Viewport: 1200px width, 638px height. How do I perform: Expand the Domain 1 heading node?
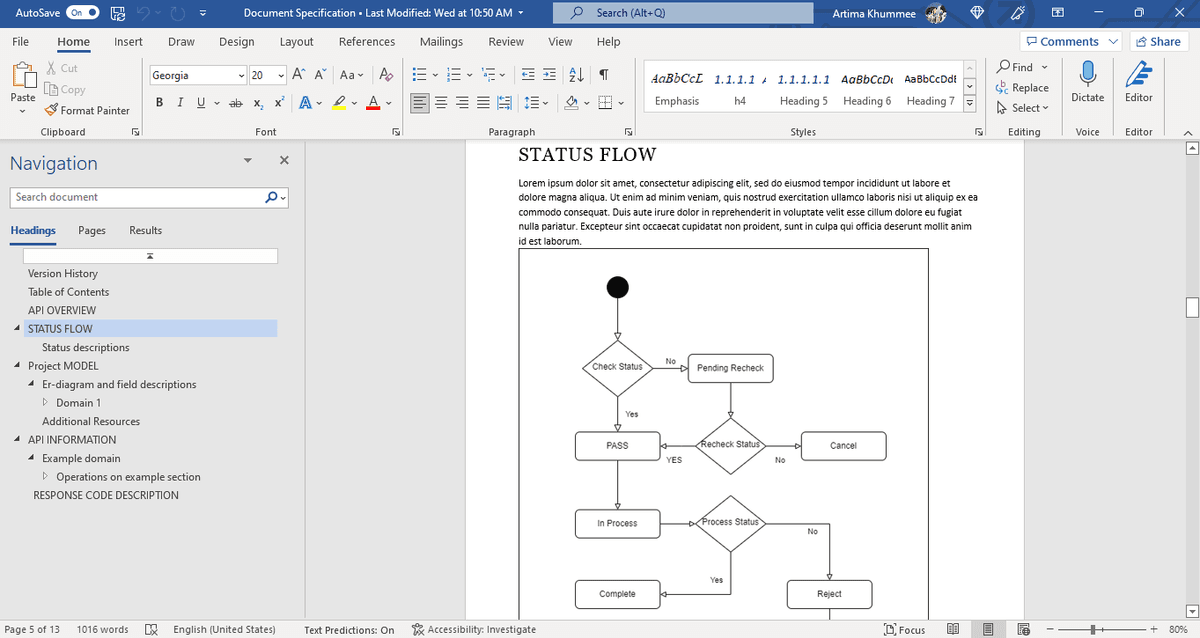coord(46,403)
